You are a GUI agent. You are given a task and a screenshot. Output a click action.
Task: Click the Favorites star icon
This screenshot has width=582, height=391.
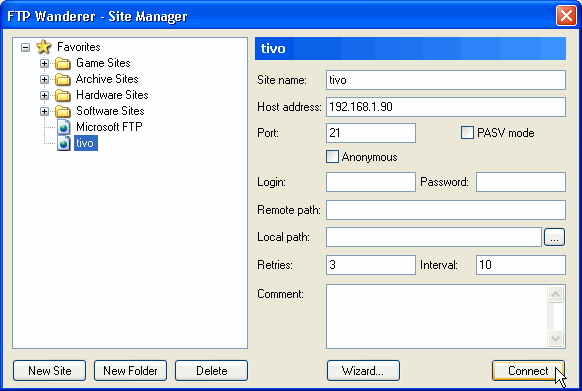[x=44, y=47]
